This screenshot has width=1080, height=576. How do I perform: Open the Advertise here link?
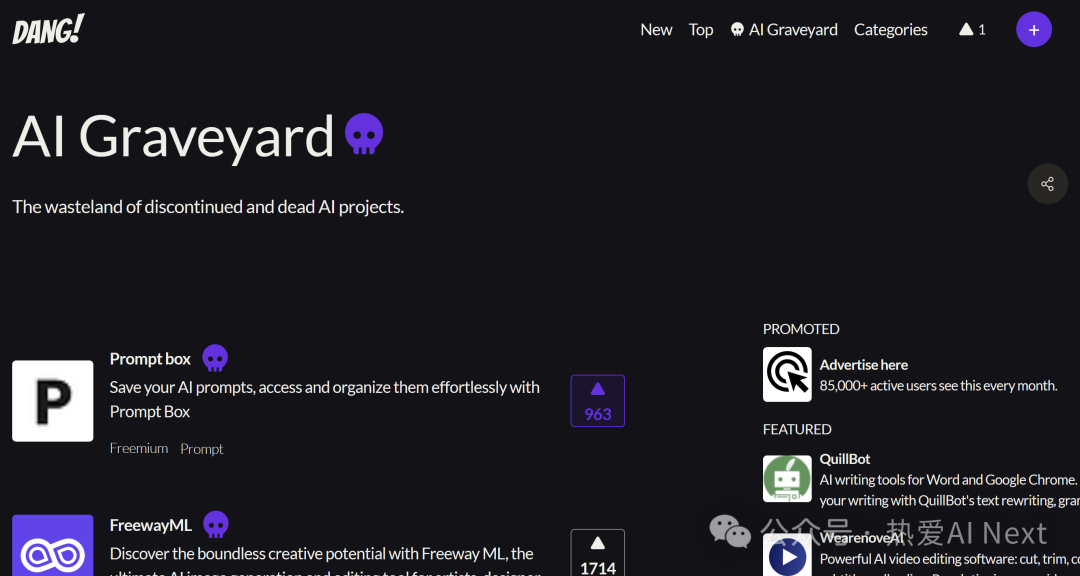pyautogui.click(x=863, y=364)
